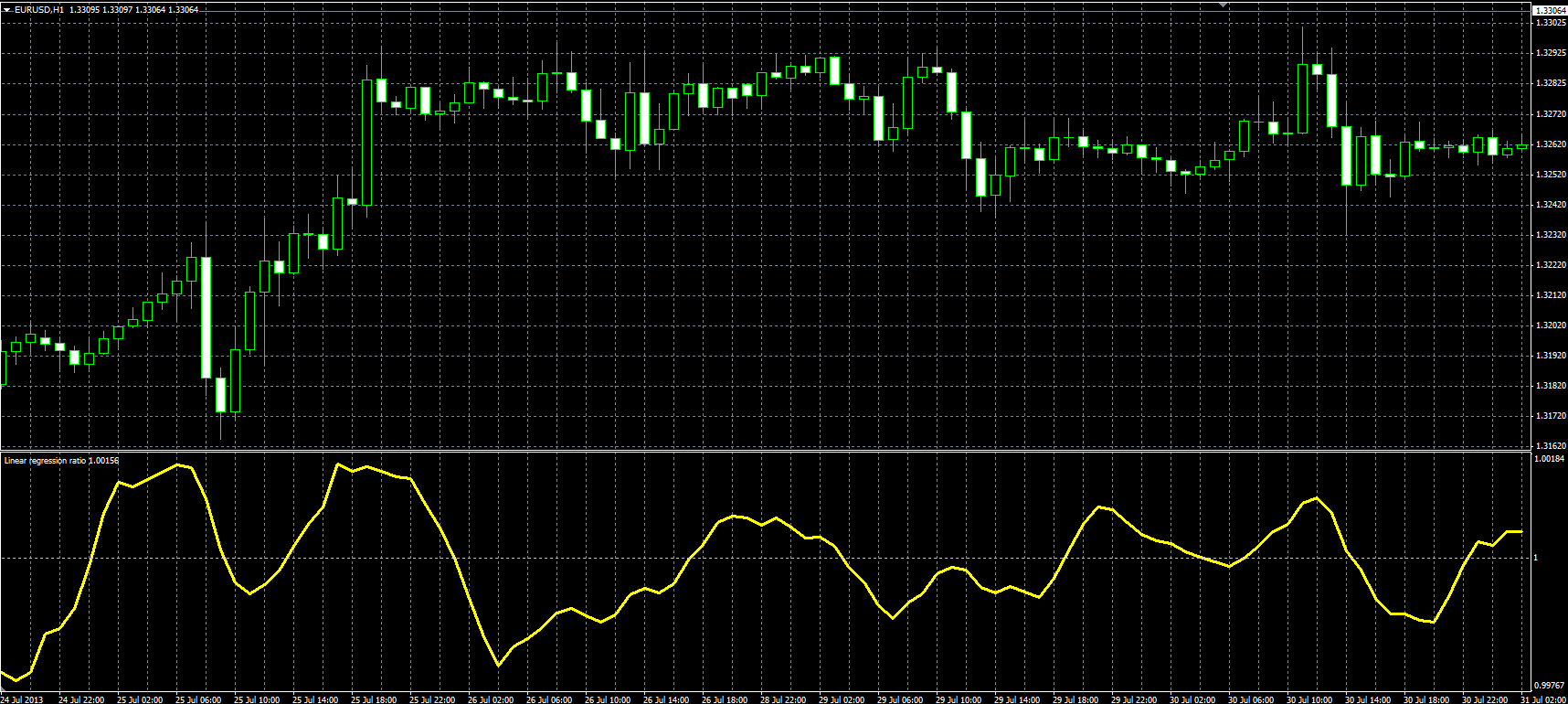Click the '26 Jul 18:00' time axis label

(725, 699)
